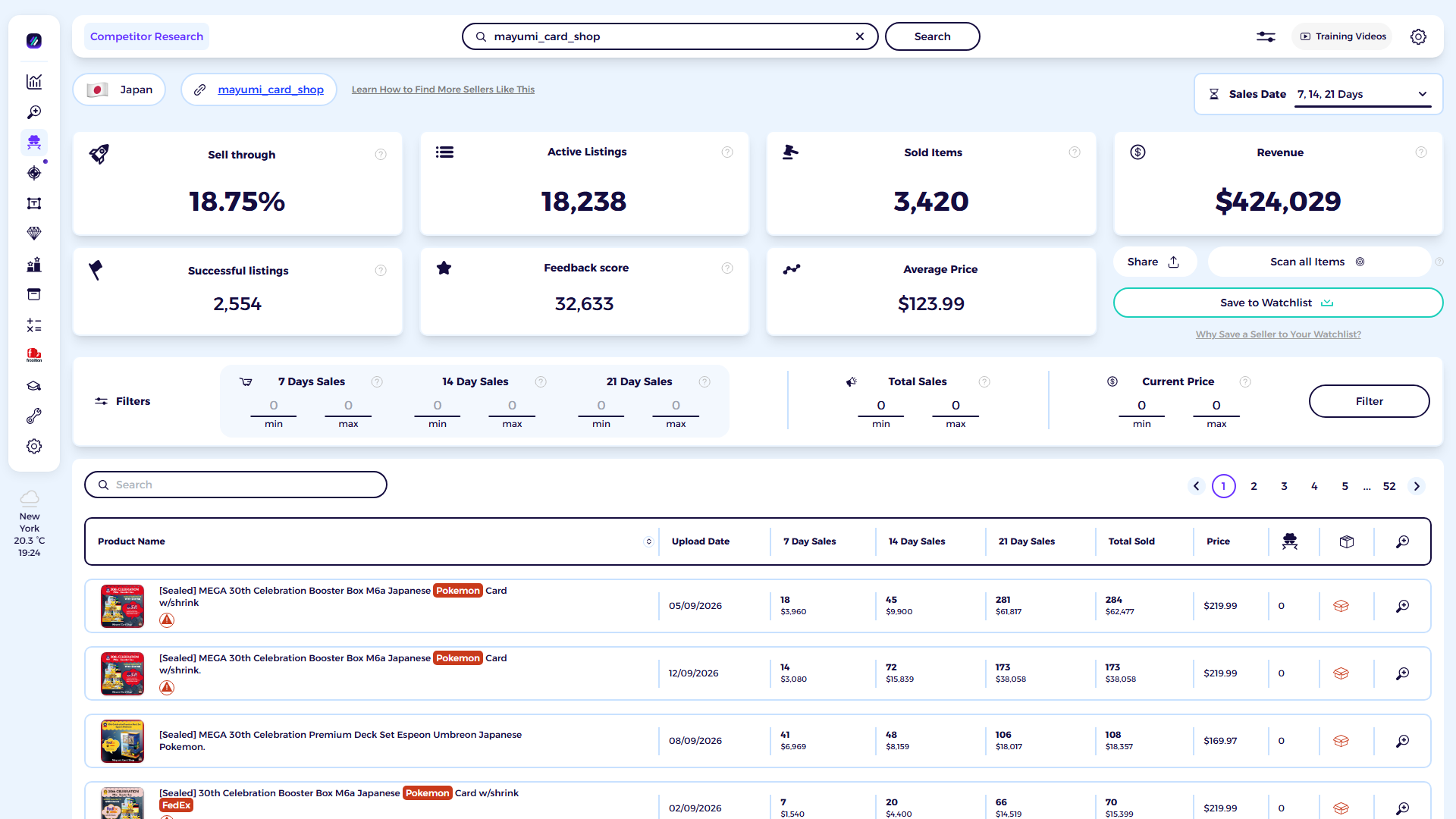Click warning triangle on 12/09/2026 listing
This screenshot has height=819, width=1456.
click(x=167, y=688)
